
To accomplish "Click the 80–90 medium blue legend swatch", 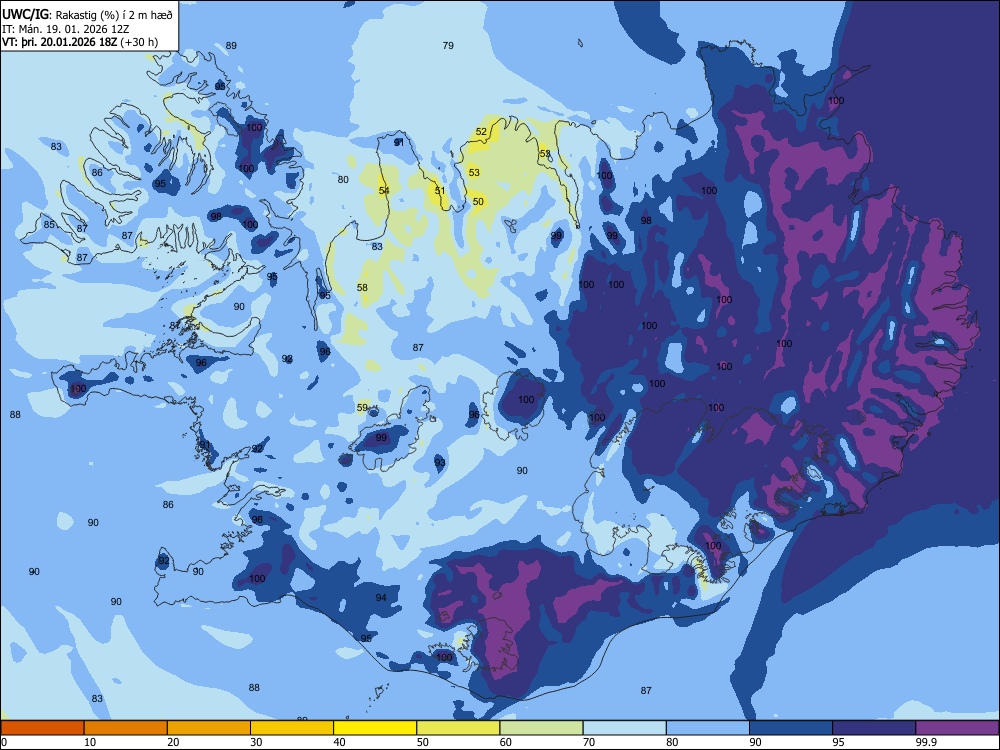I will coord(708,728).
